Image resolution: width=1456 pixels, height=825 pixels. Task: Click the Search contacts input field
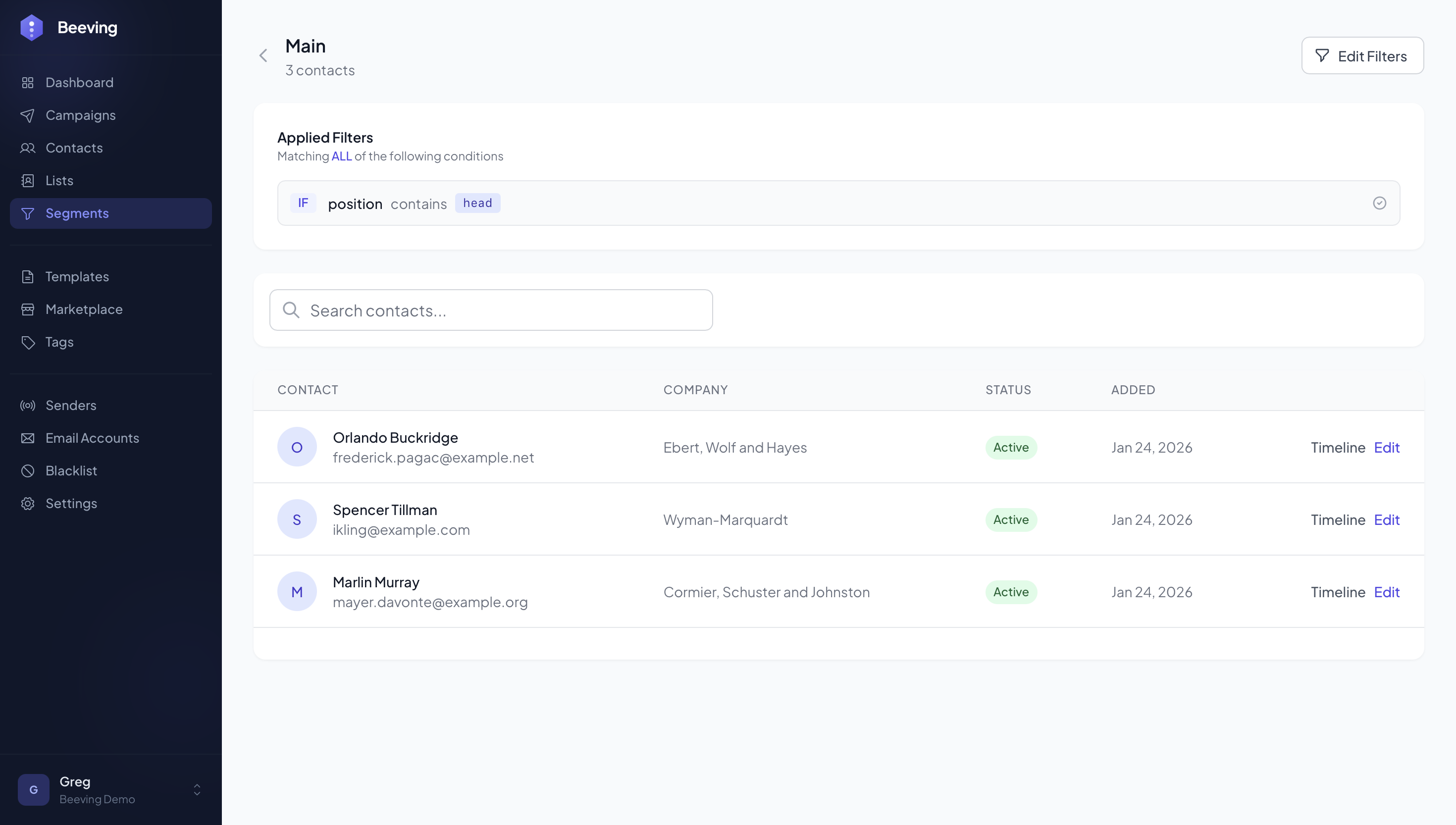(x=491, y=310)
